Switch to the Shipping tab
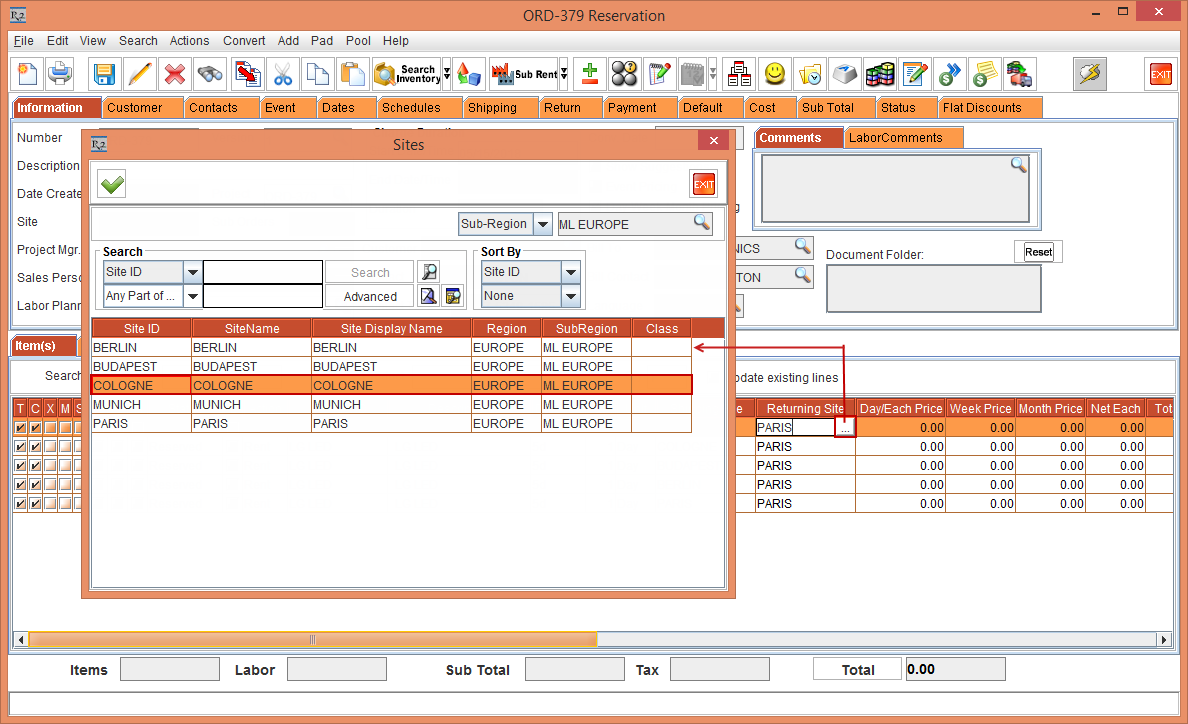This screenshot has width=1188, height=724. pos(492,108)
